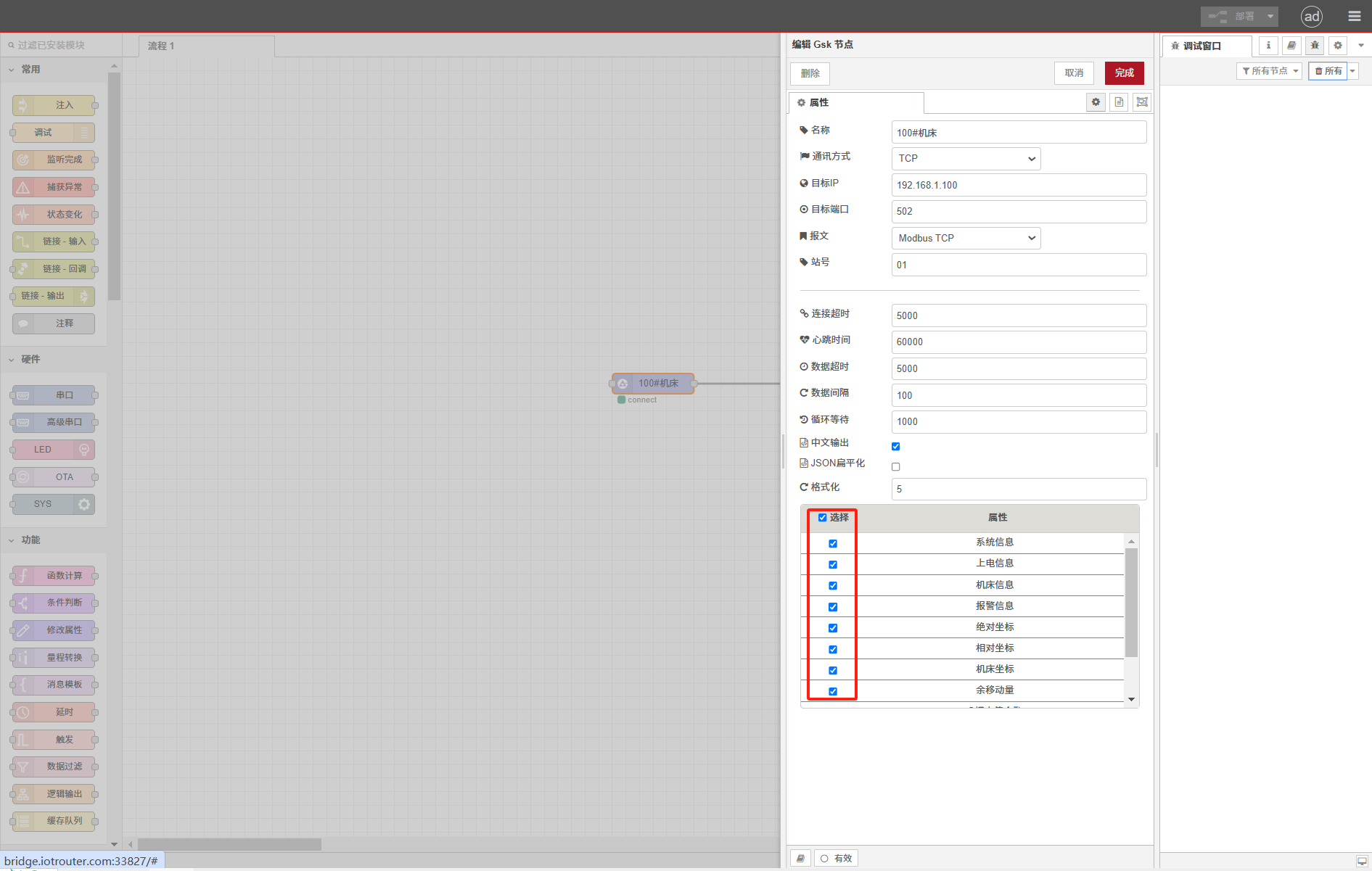Viewport: 1372px width, 871px height.
Task: Uncheck the 中文输出 checkbox
Action: 895,446
